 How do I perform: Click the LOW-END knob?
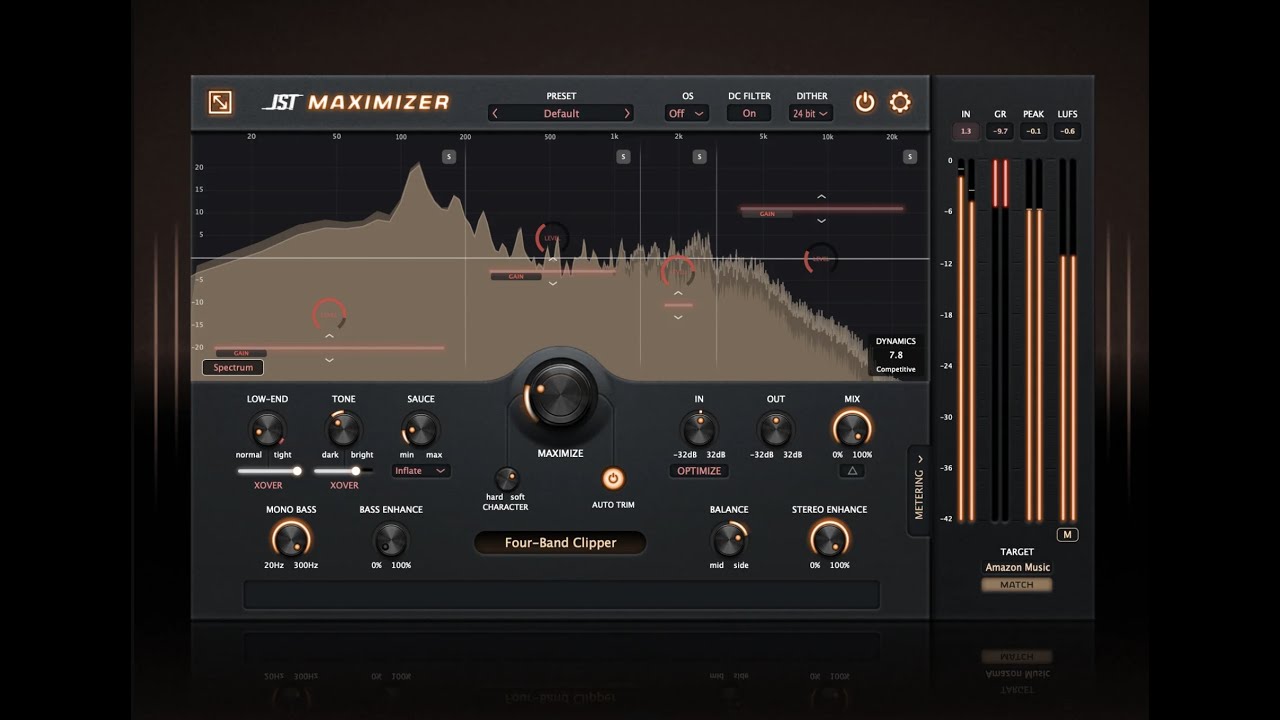pyautogui.click(x=267, y=430)
